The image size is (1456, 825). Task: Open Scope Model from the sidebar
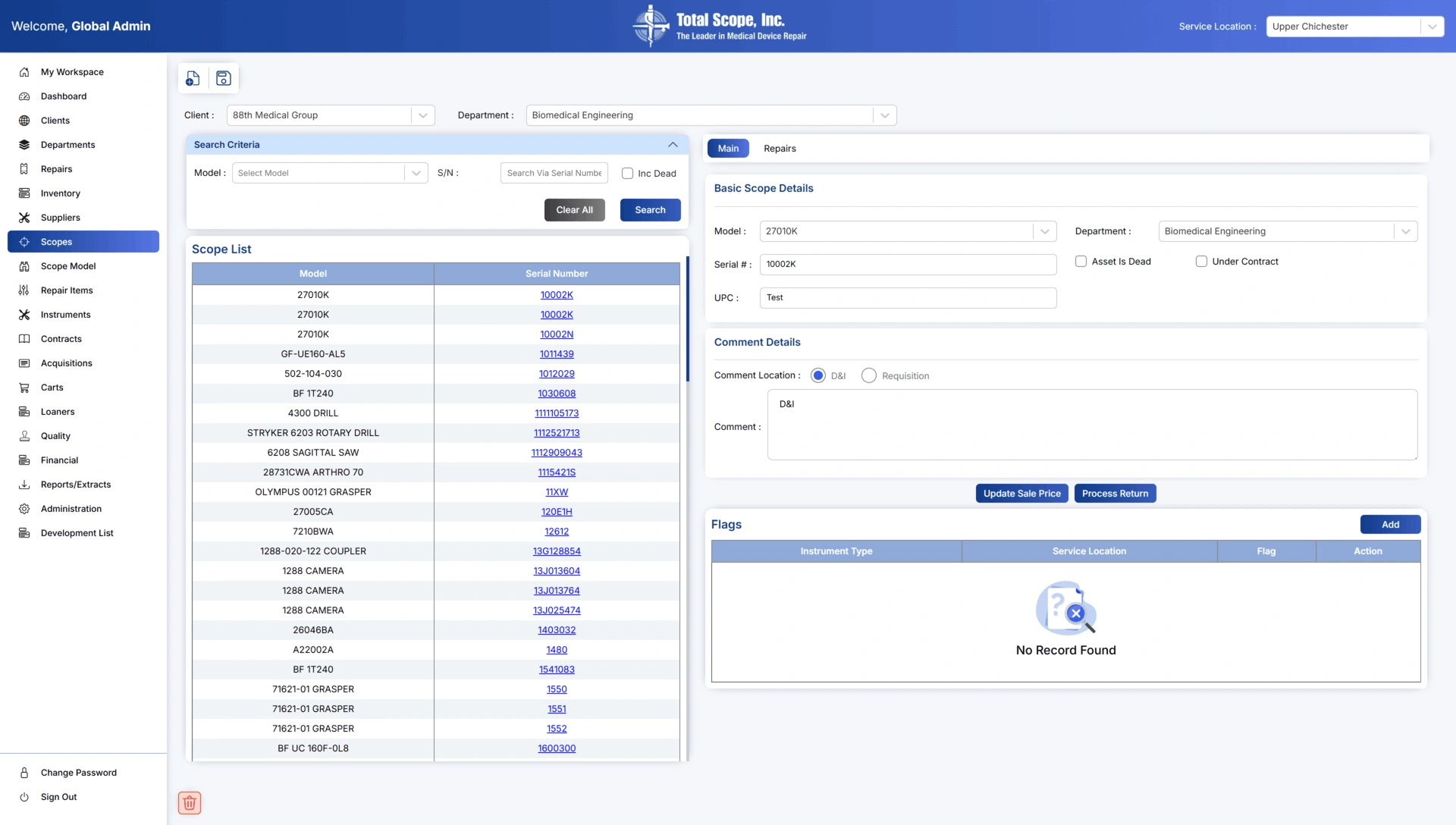68,266
